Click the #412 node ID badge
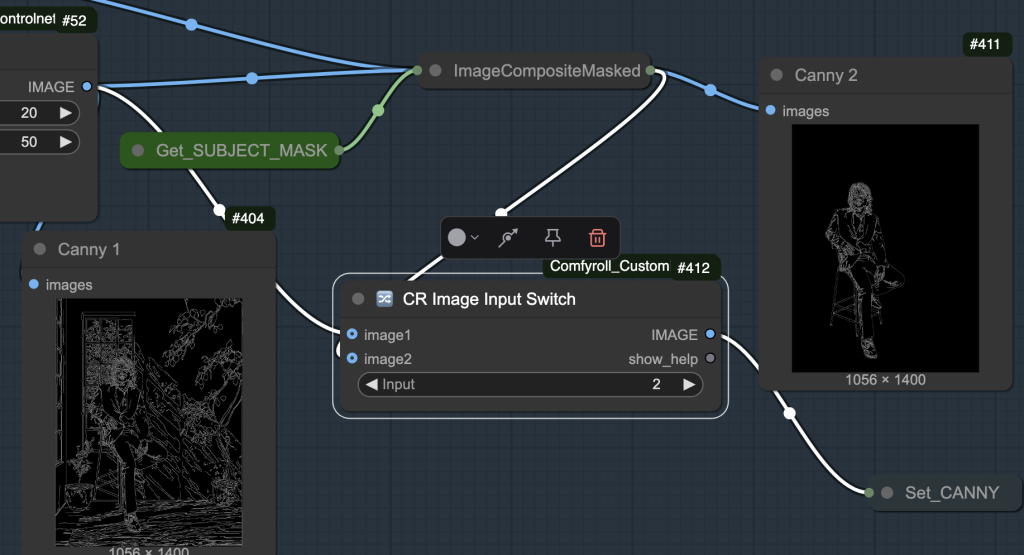The height and width of the screenshot is (555, 1024). (x=694, y=268)
